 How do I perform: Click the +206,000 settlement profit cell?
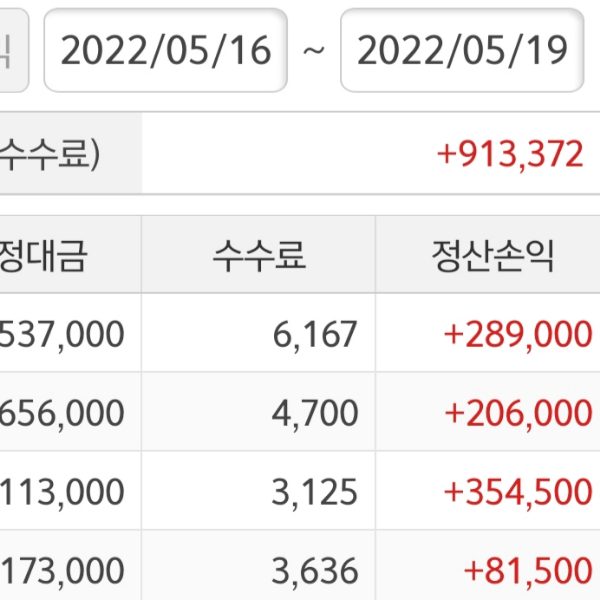(x=517, y=412)
